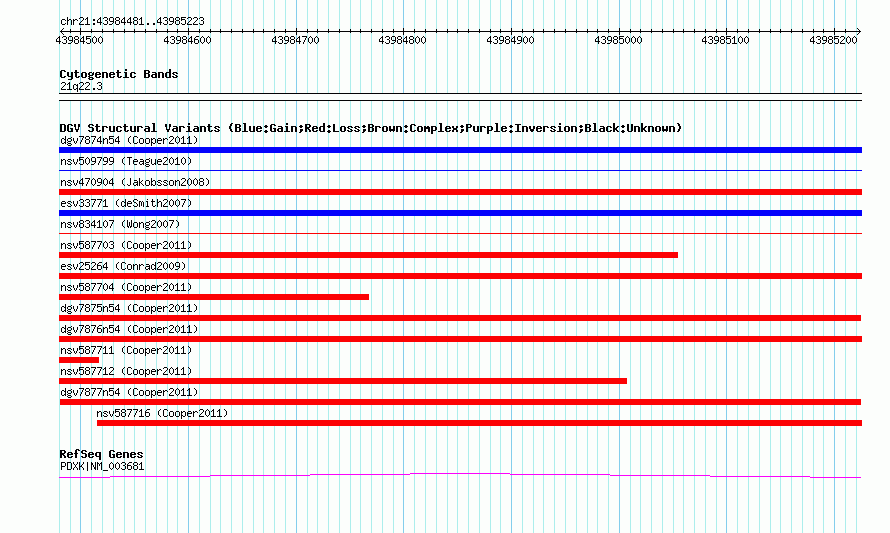Click ruler position 43984600
The width and height of the screenshot is (890, 533).
pyautogui.click(x=187, y=40)
